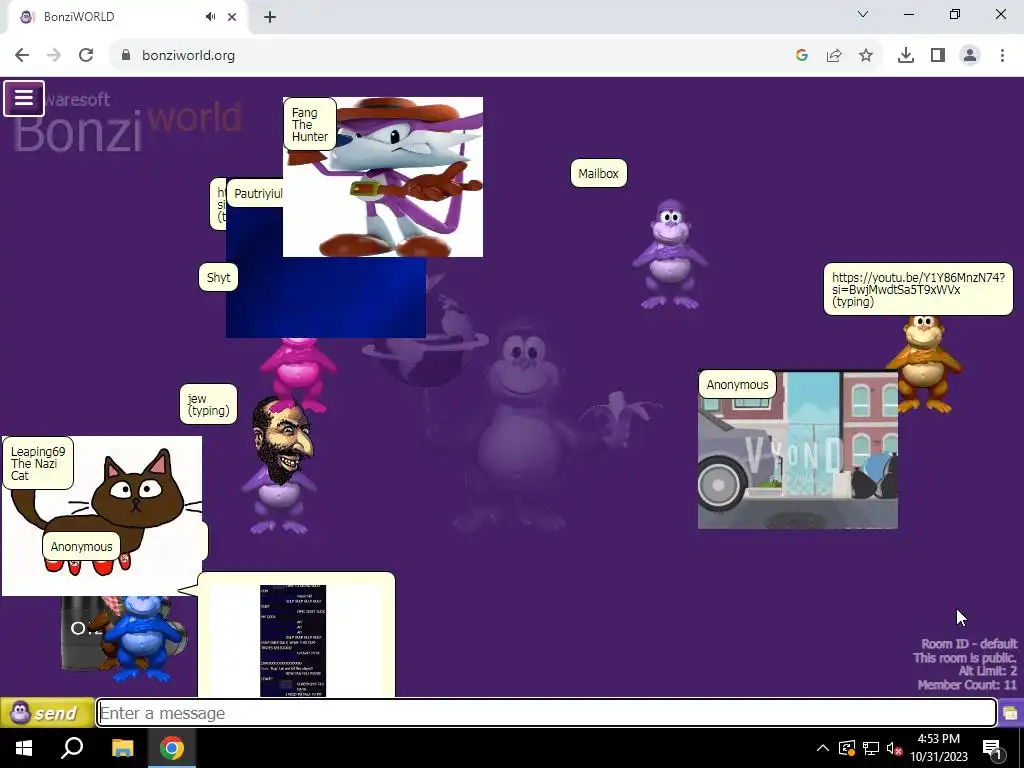Open the Chrome profile menu

[x=970, y=56]
